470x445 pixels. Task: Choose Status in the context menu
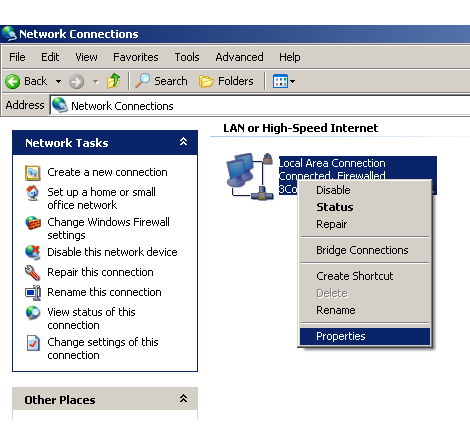pos(365,207)
